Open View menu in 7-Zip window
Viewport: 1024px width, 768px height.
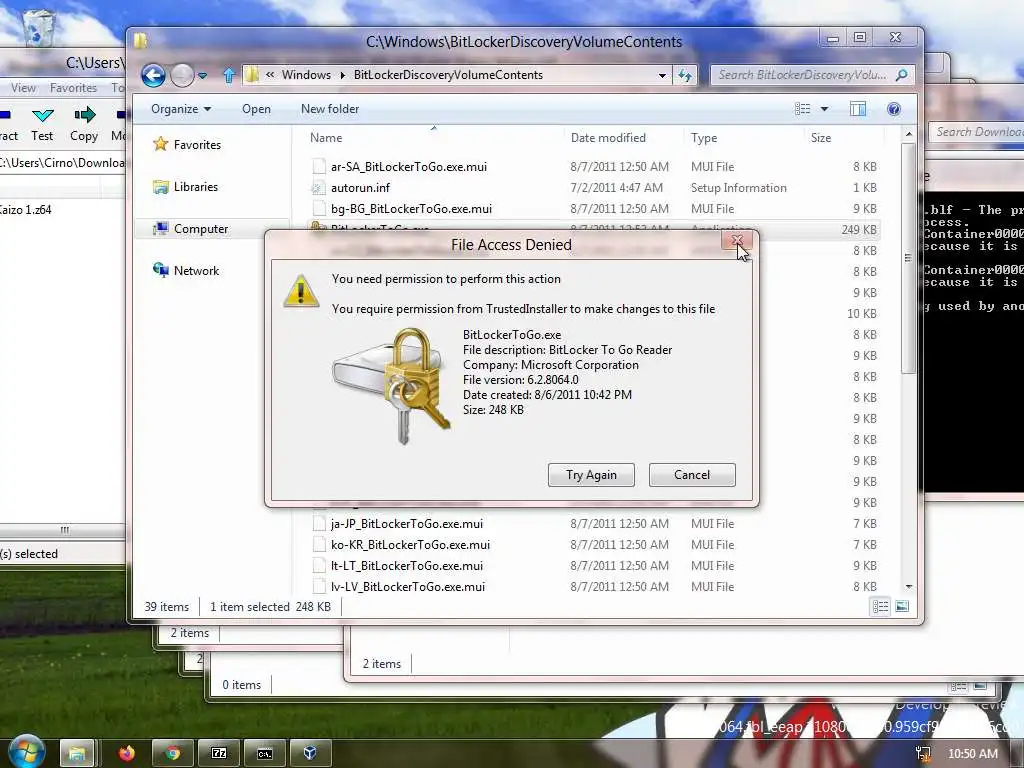tap(24, 88)
